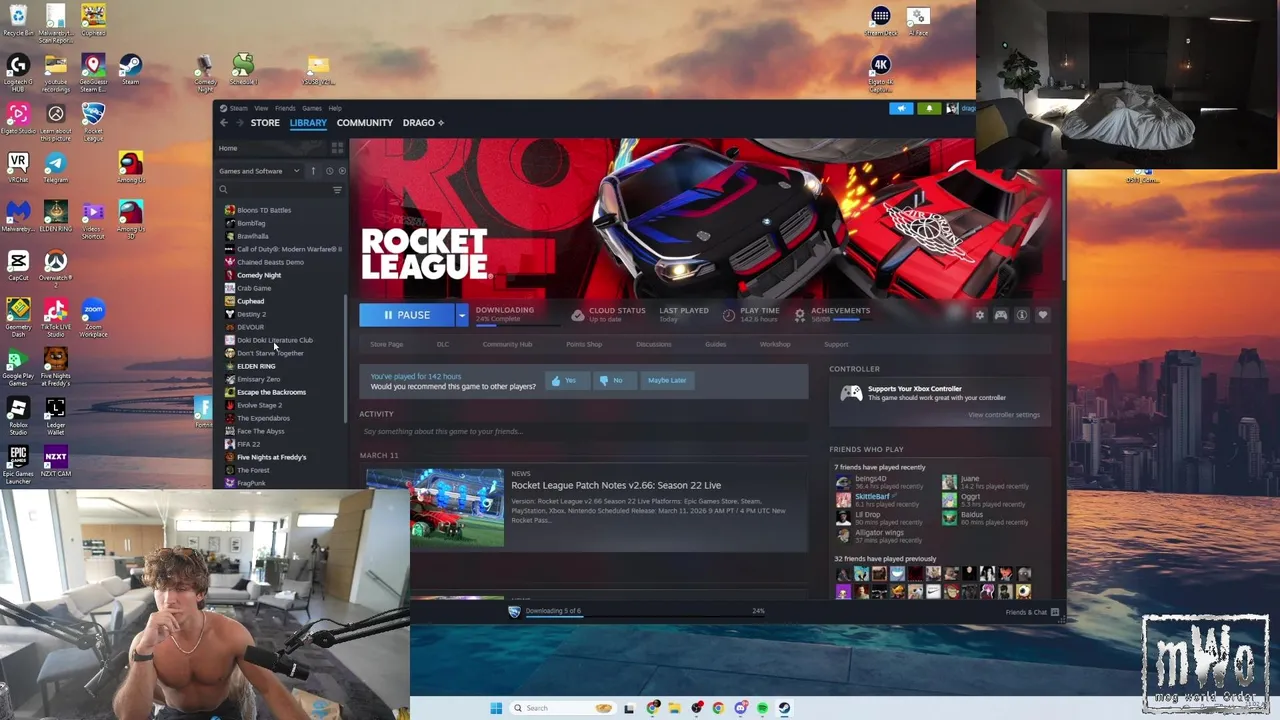This screenshot has height=720, width=1280.
Task: Click the Steam announcements megaphone button
Action: (x=901, y=108)
